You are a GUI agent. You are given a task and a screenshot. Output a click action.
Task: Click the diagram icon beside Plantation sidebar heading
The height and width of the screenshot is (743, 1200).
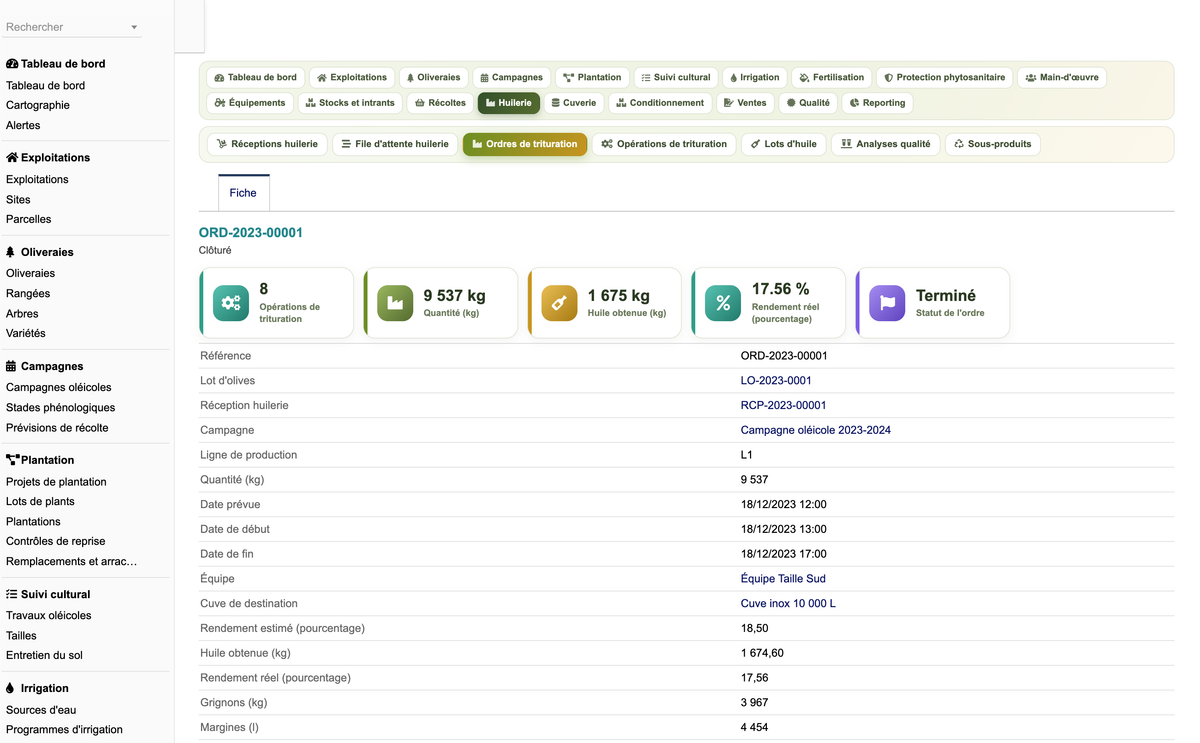click(12, 460)
